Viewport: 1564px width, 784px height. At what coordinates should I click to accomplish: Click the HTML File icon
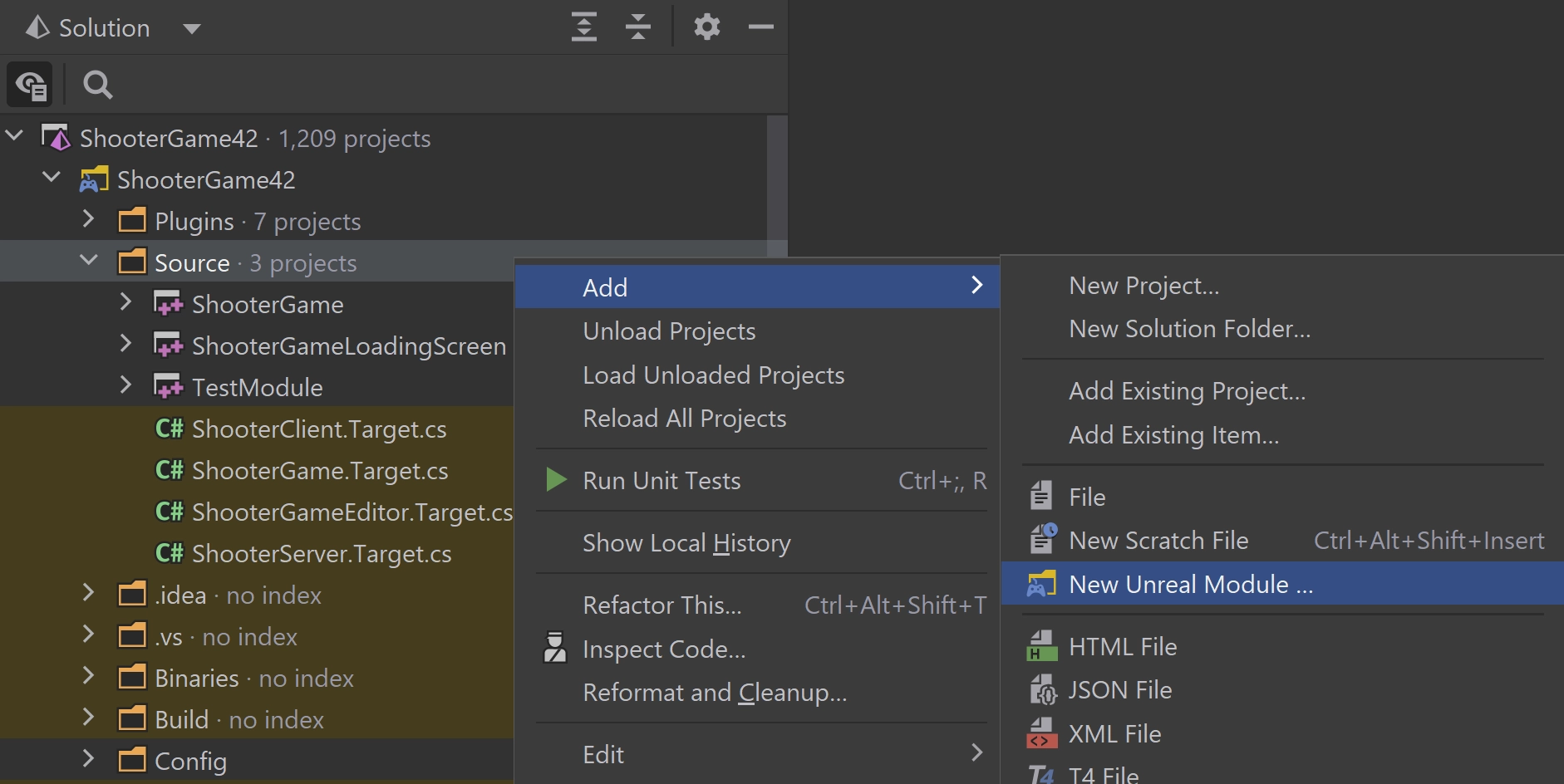1042,646
